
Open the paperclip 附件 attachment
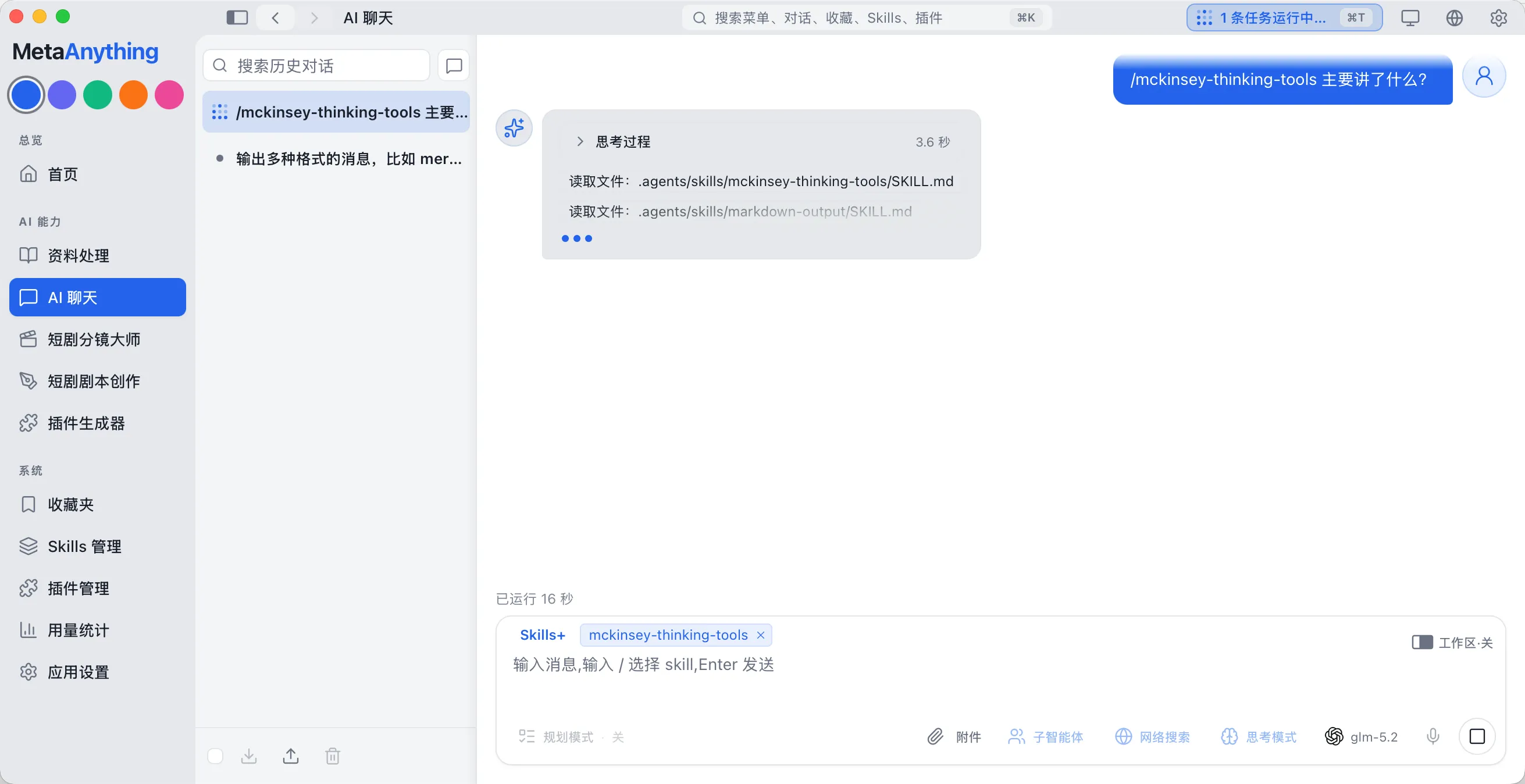pos(954,737)
